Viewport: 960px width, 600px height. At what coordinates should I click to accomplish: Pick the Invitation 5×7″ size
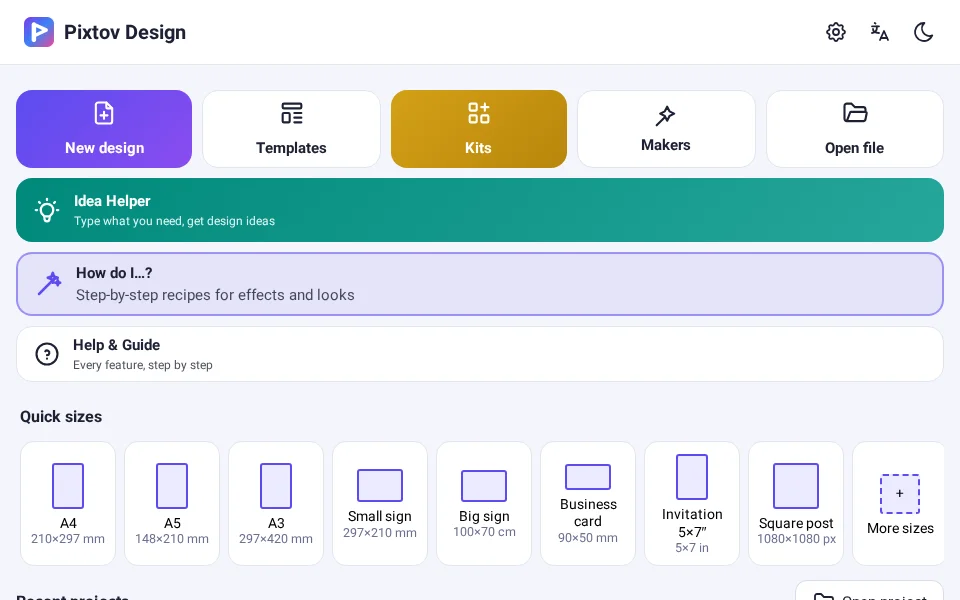692,503
